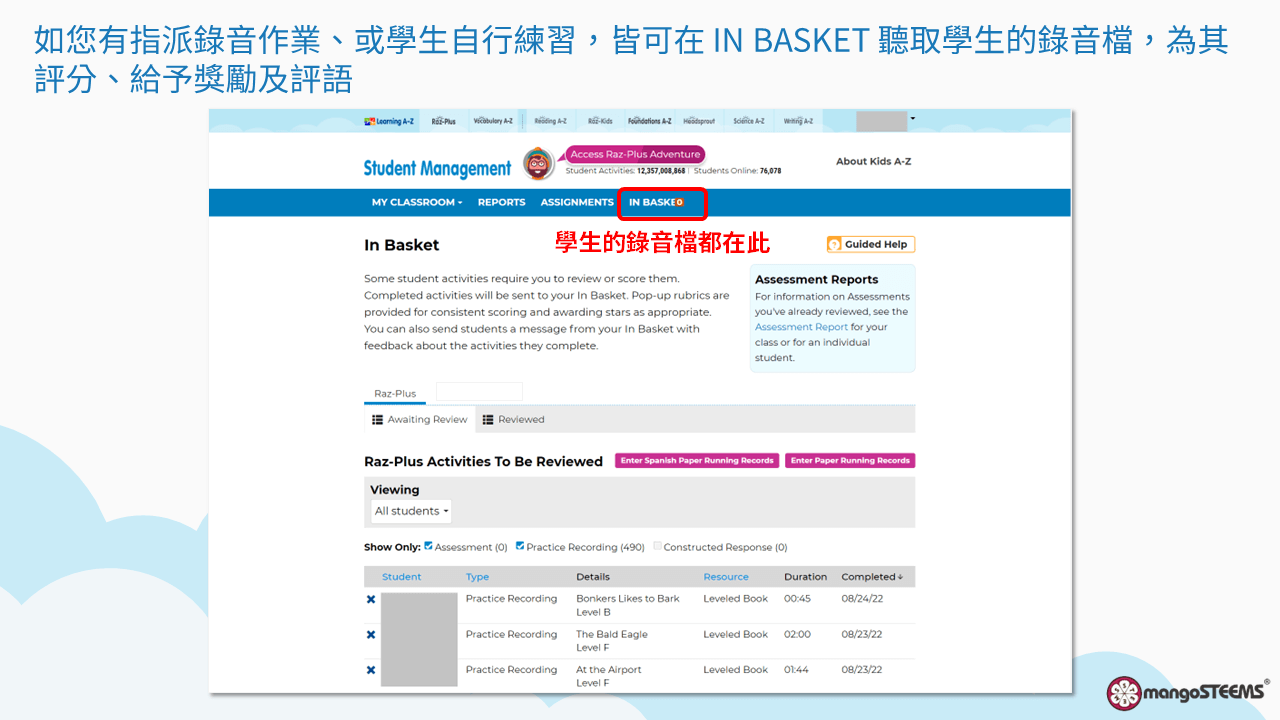Toggle the Practice Recording (490) checkbox
This screenshot has width=1280, height=720.
click(x=520, y=546)
